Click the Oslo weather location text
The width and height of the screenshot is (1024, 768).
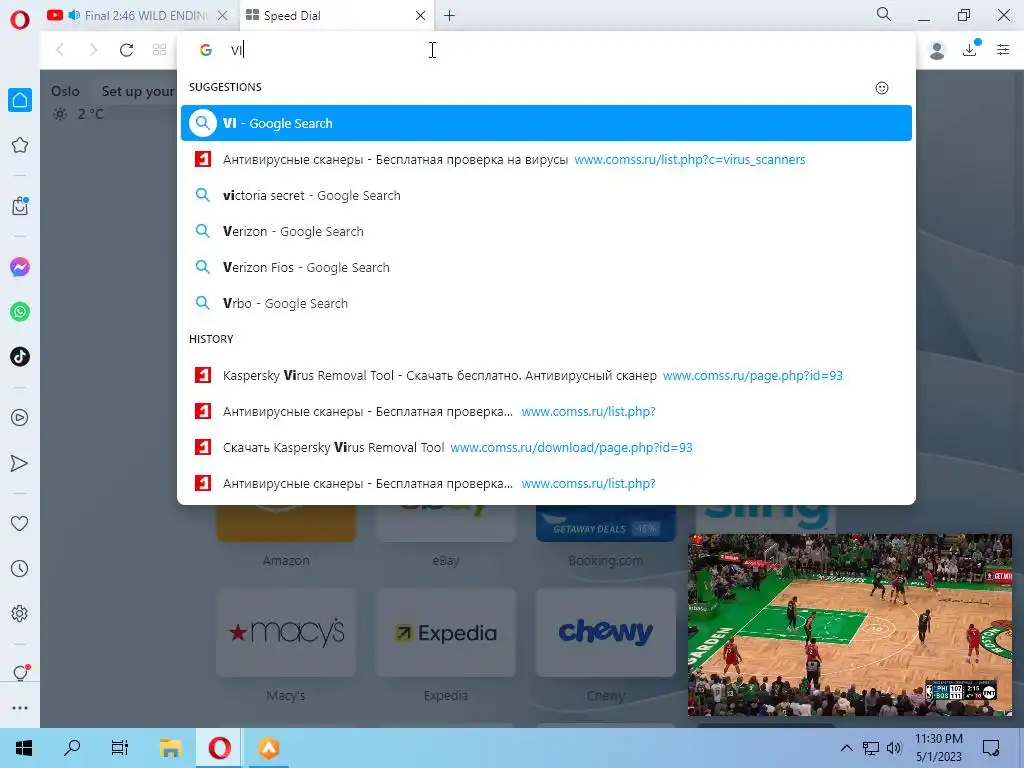tap(65, 91)
